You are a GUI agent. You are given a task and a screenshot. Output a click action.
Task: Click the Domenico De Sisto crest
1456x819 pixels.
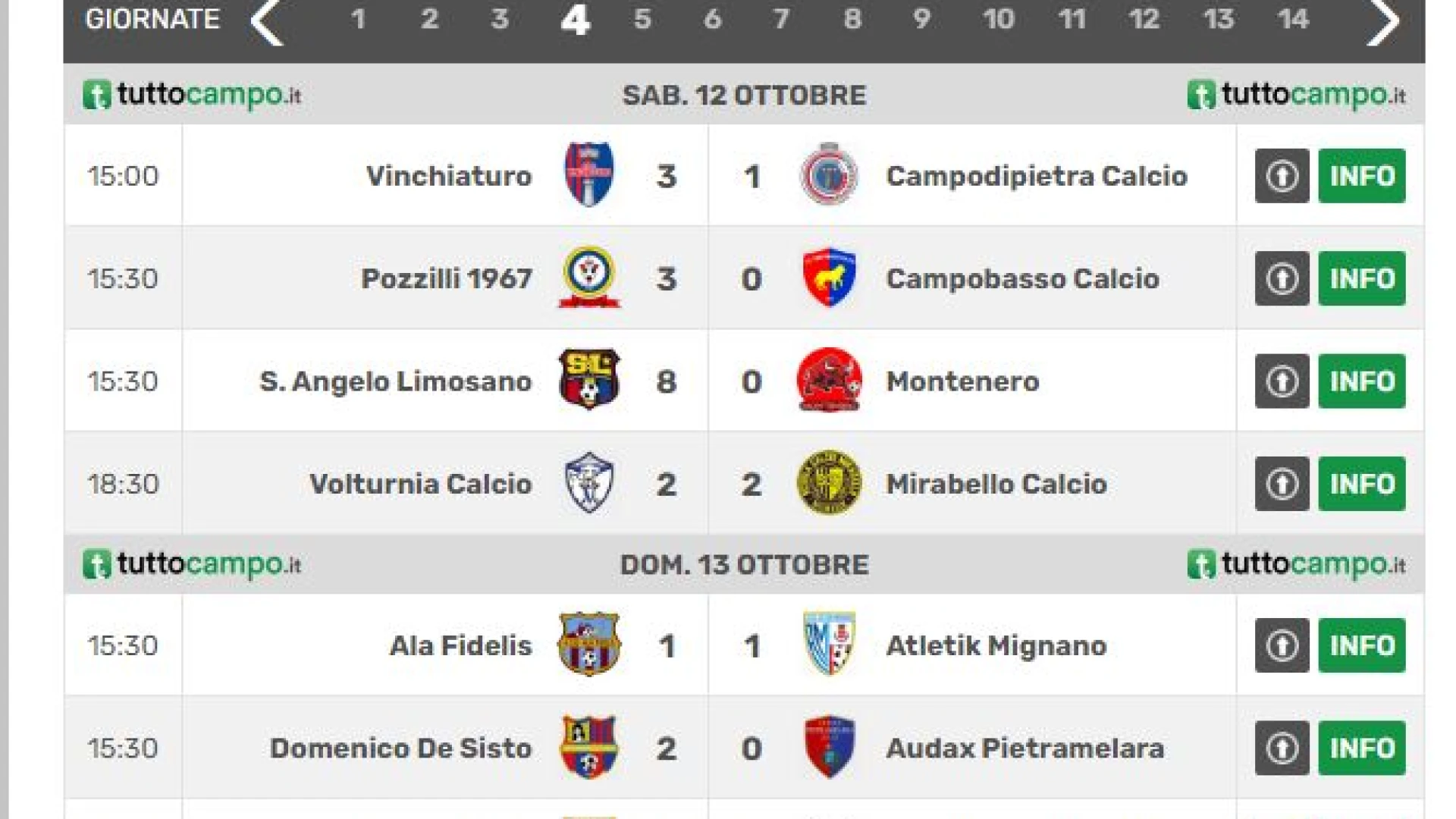pyautogui.click(x=589, y=747)
